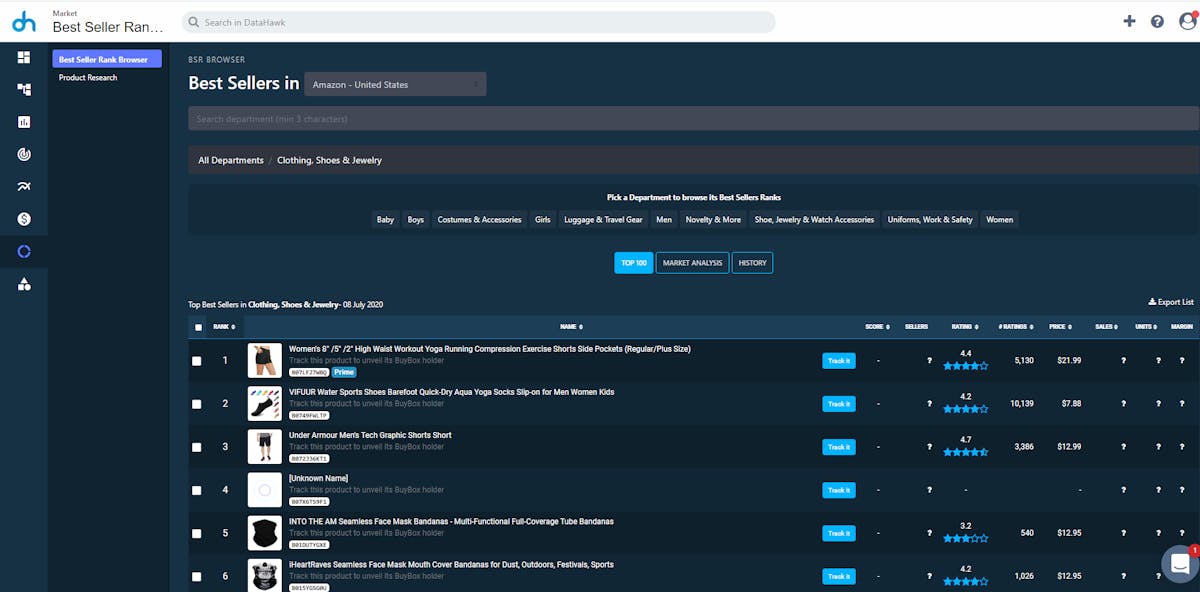Viewport: 1200px width, 592px height.
Task: Sort by the NAME column header
Action: tap(571, 327)
